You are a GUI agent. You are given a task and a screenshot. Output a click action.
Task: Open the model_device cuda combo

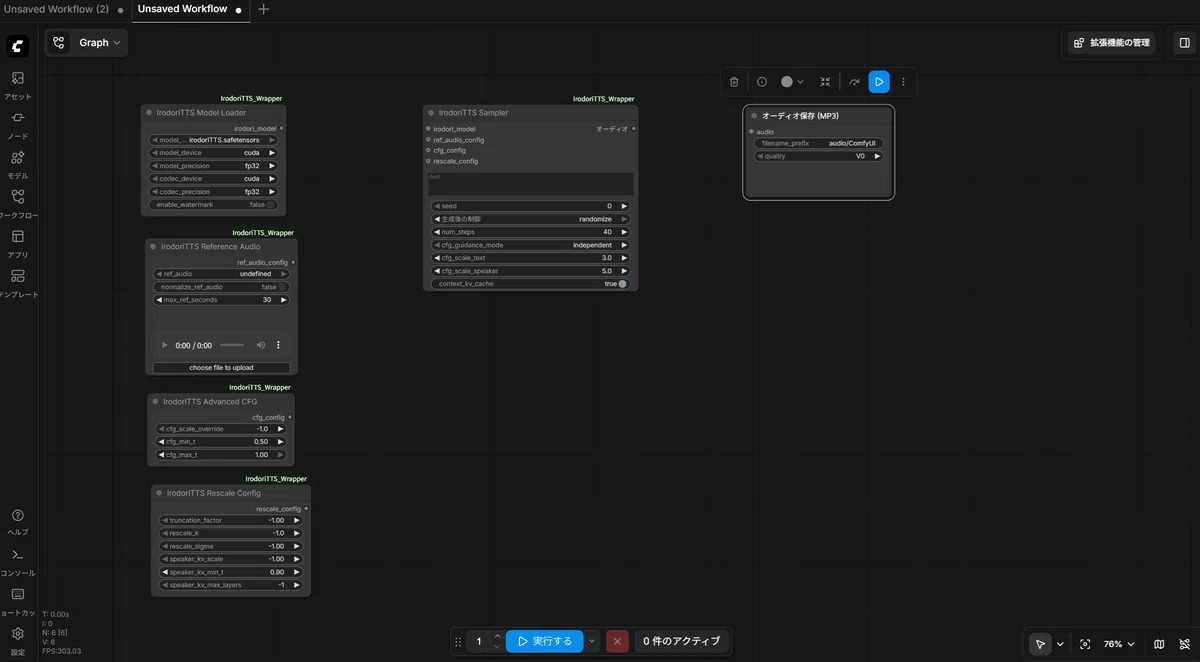[x=213, y=153]
